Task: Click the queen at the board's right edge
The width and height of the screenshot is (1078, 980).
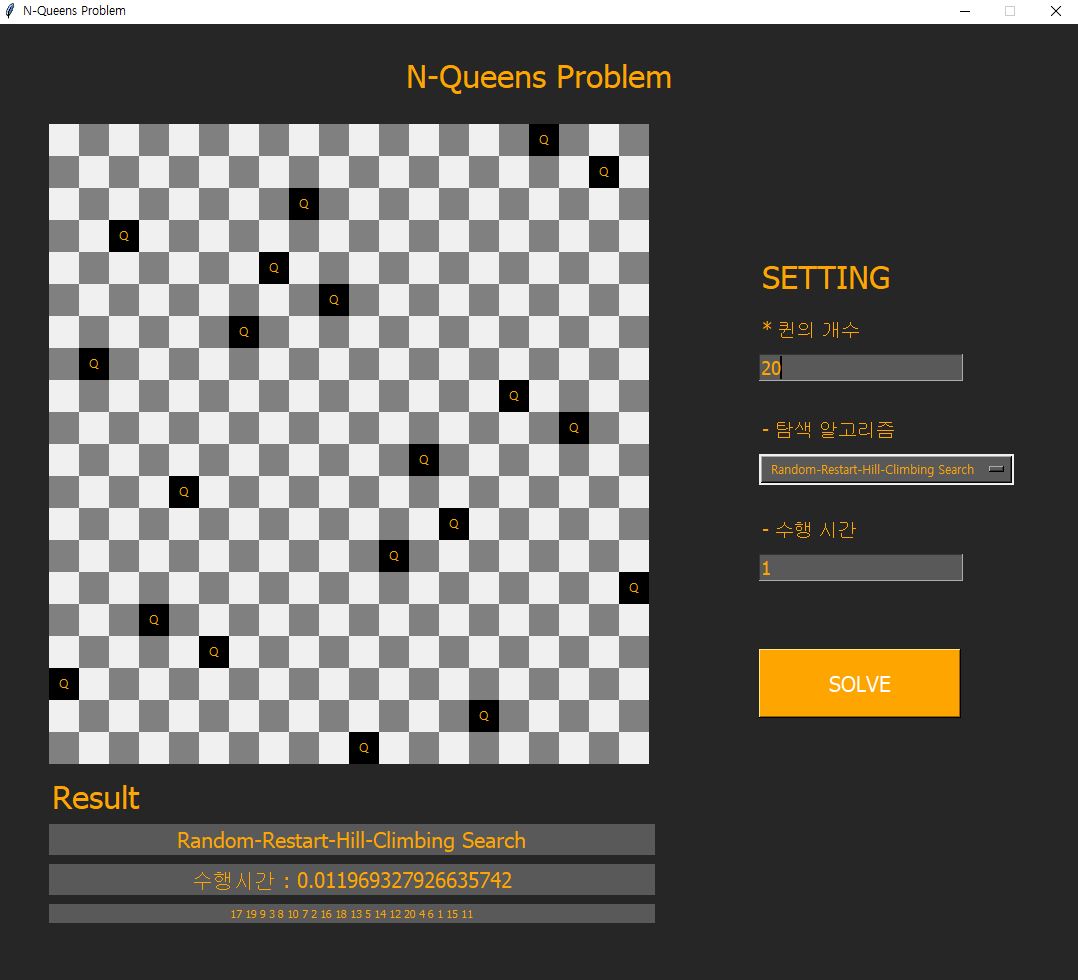Action: (633, 588)
